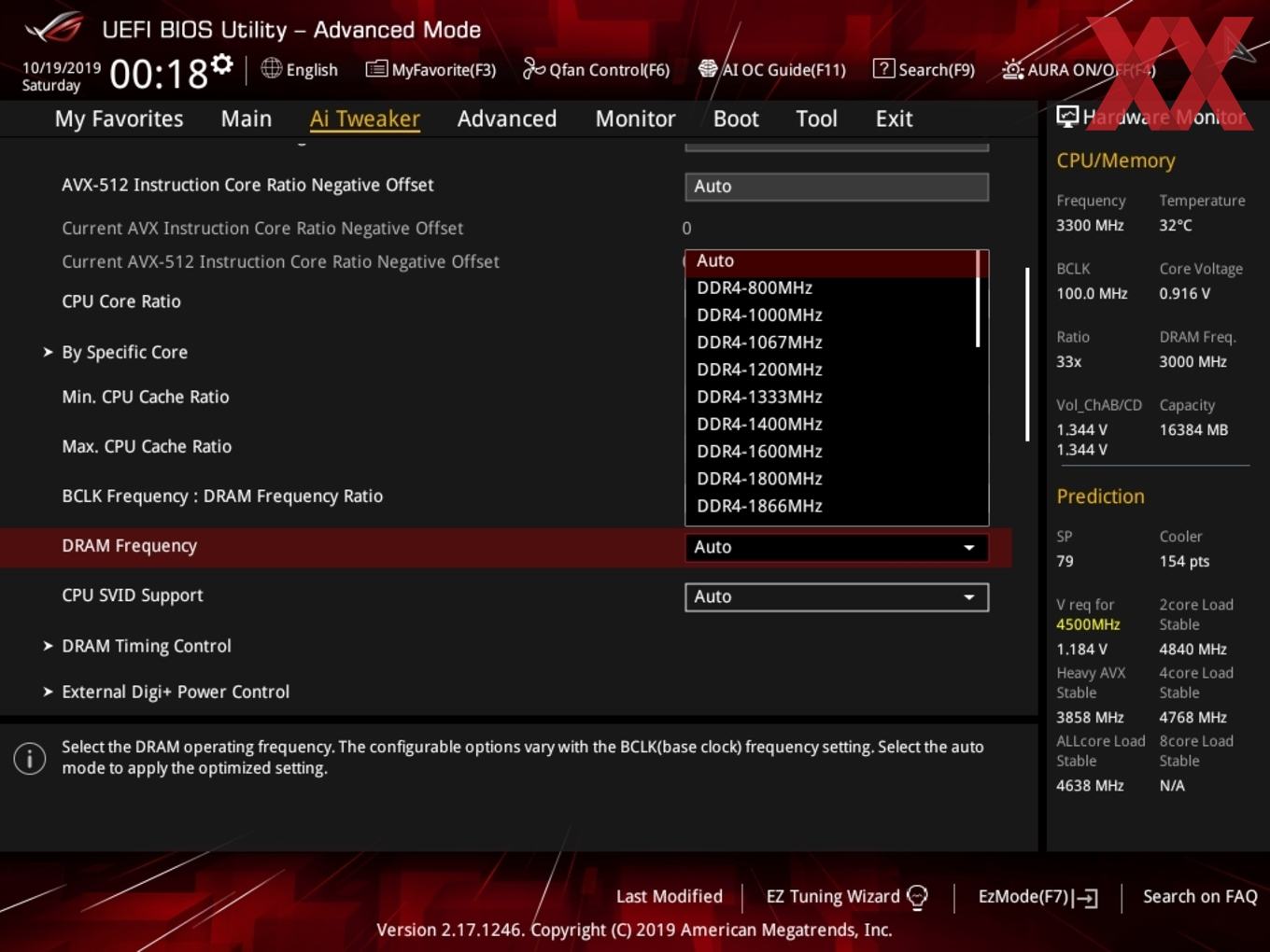
Task: Click the 10/19/2019 date text
Action: tap(62, 68)
